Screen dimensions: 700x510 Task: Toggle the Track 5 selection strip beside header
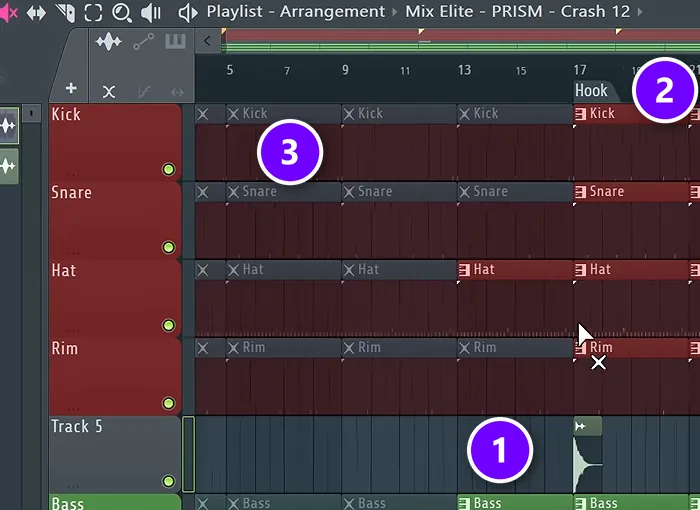(x=188, y=454)
